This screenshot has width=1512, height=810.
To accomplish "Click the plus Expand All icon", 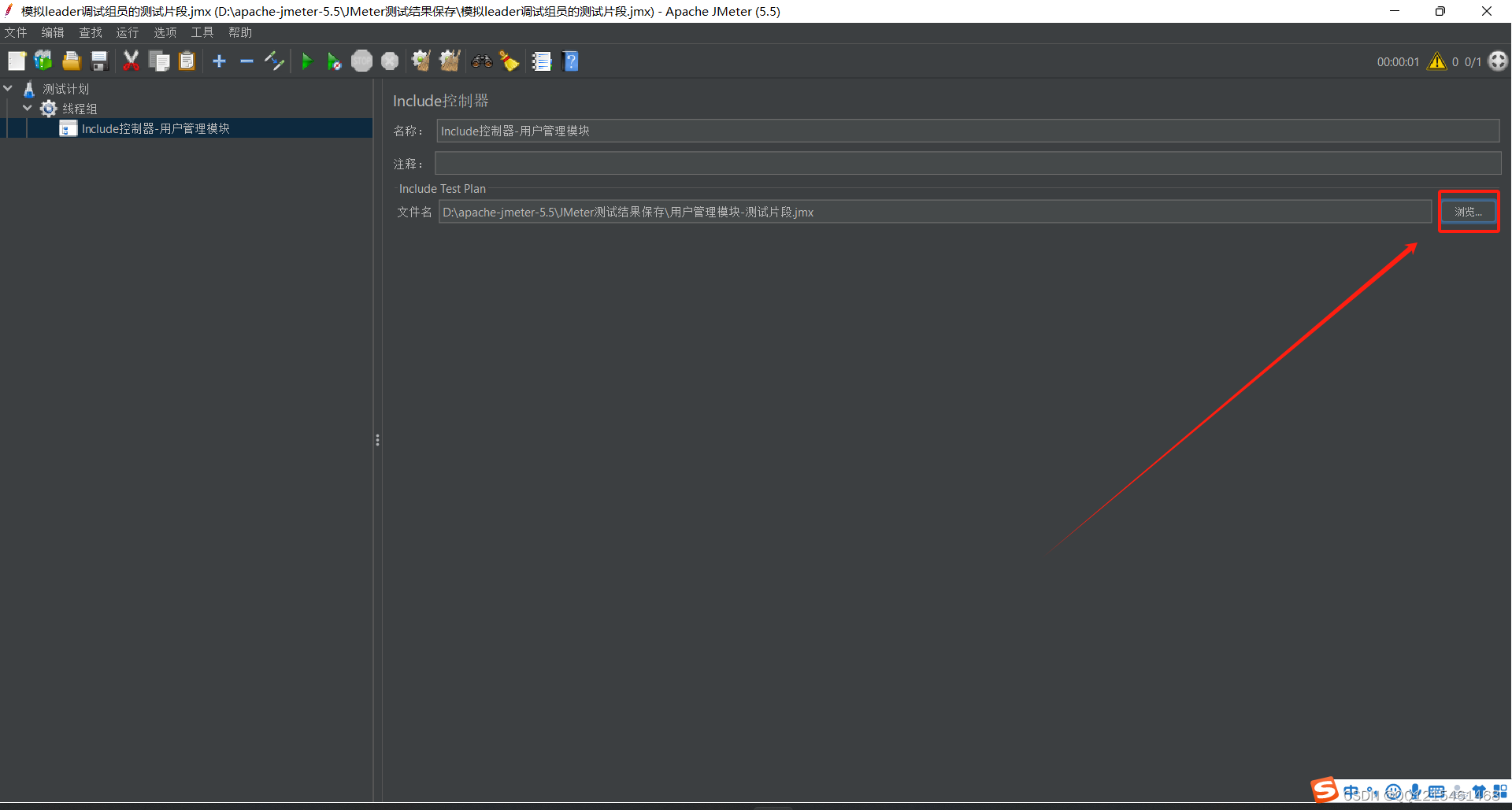I will coord(220,61).
